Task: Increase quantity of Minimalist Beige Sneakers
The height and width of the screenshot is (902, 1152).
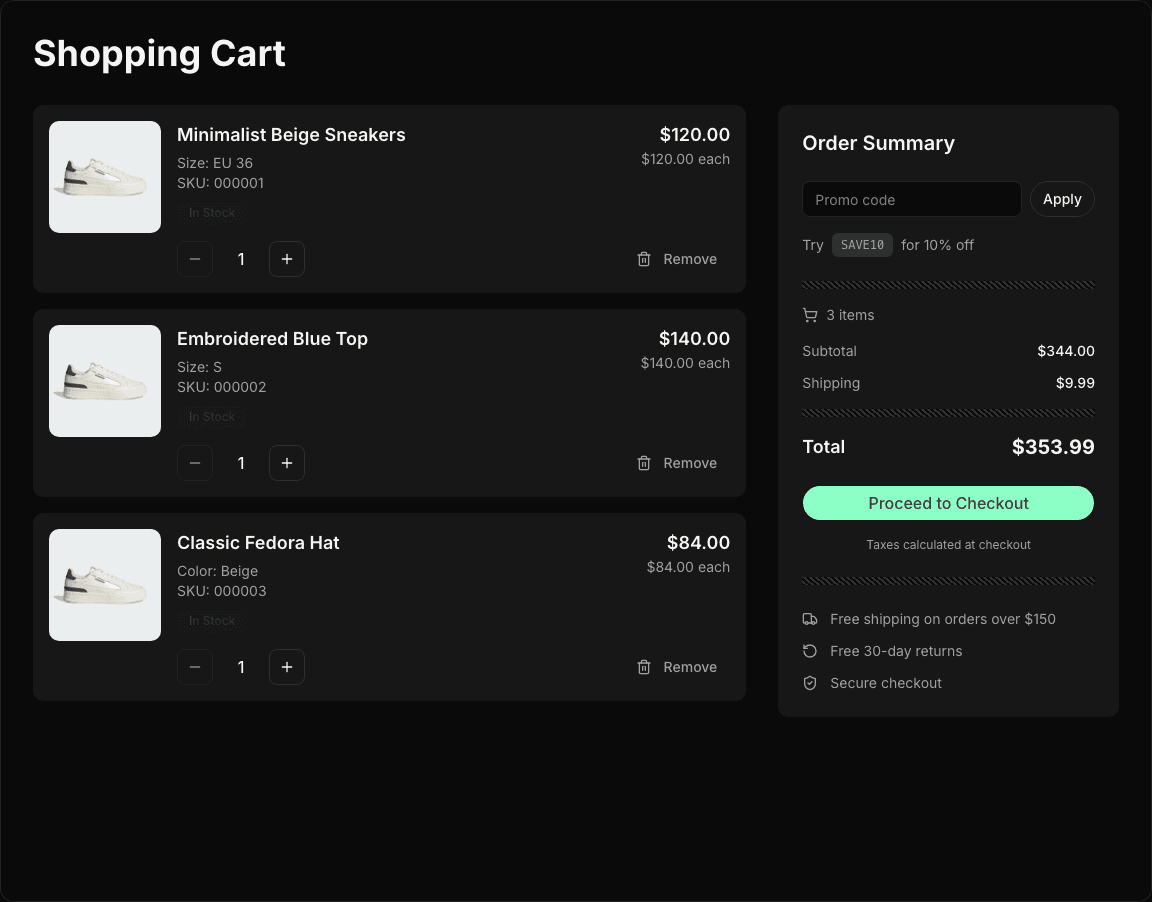Action: tap(287, 259)
